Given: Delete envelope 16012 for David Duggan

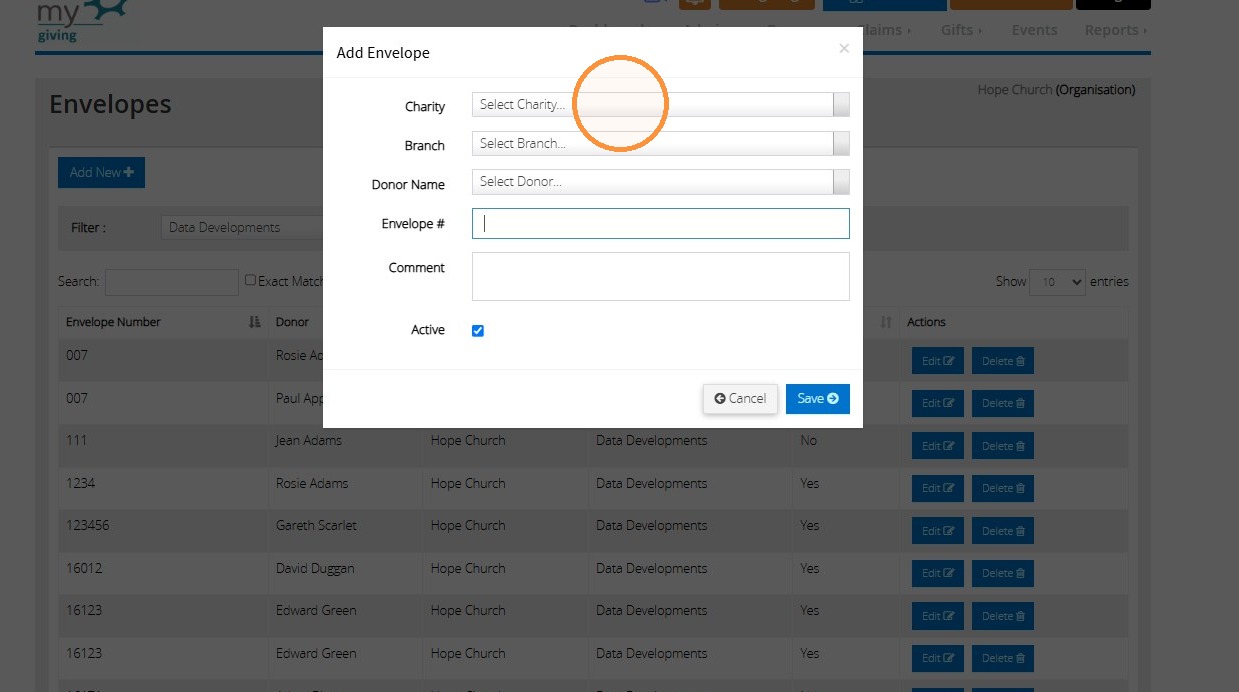Looking at the screenshot, I should pos(1003,573).
